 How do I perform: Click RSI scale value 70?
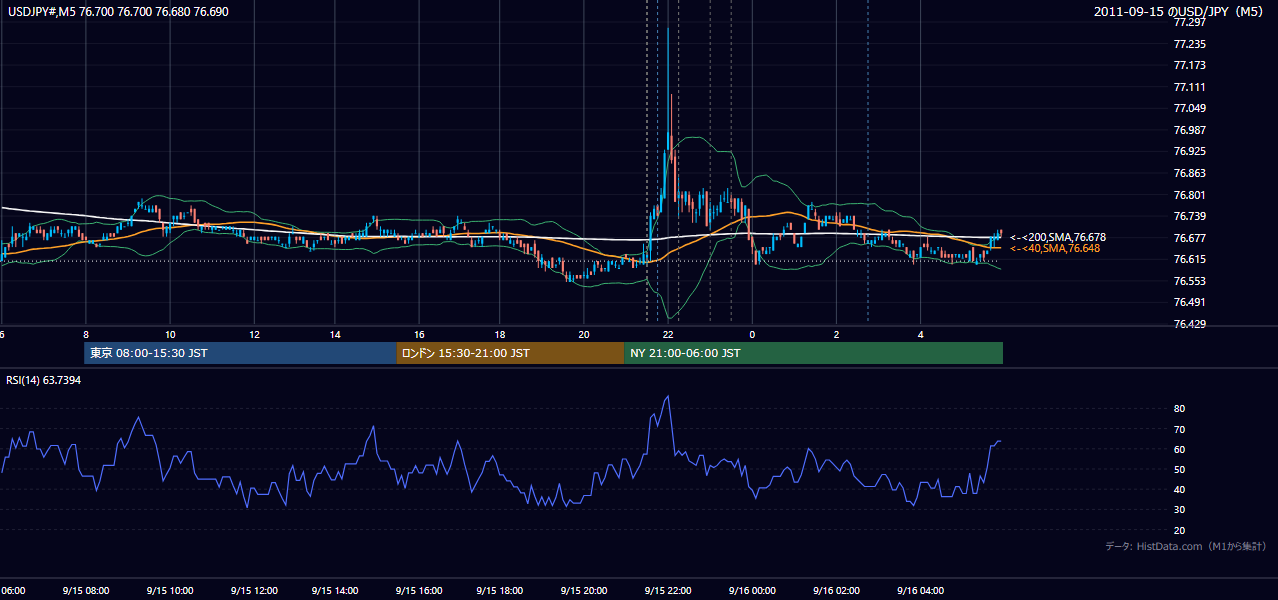[1179, 429]
